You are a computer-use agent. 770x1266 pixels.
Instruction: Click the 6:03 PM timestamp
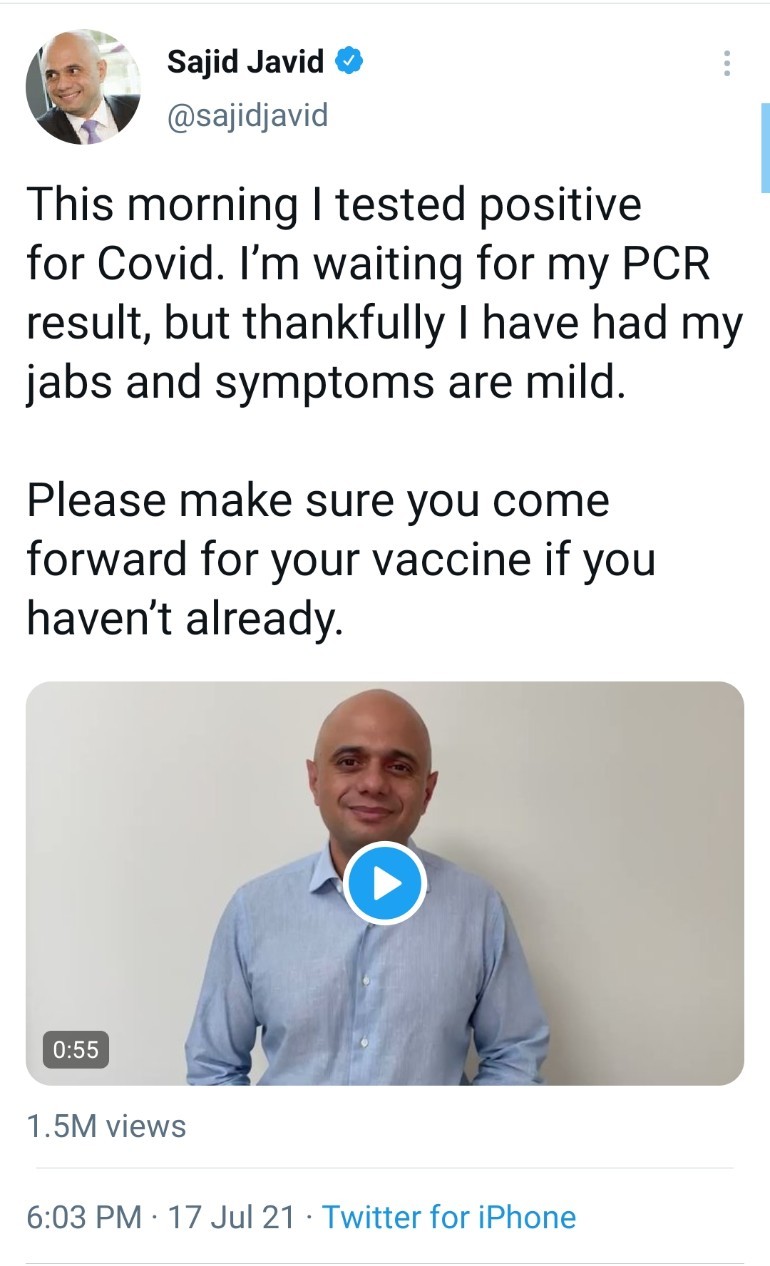click(84, 1217)
